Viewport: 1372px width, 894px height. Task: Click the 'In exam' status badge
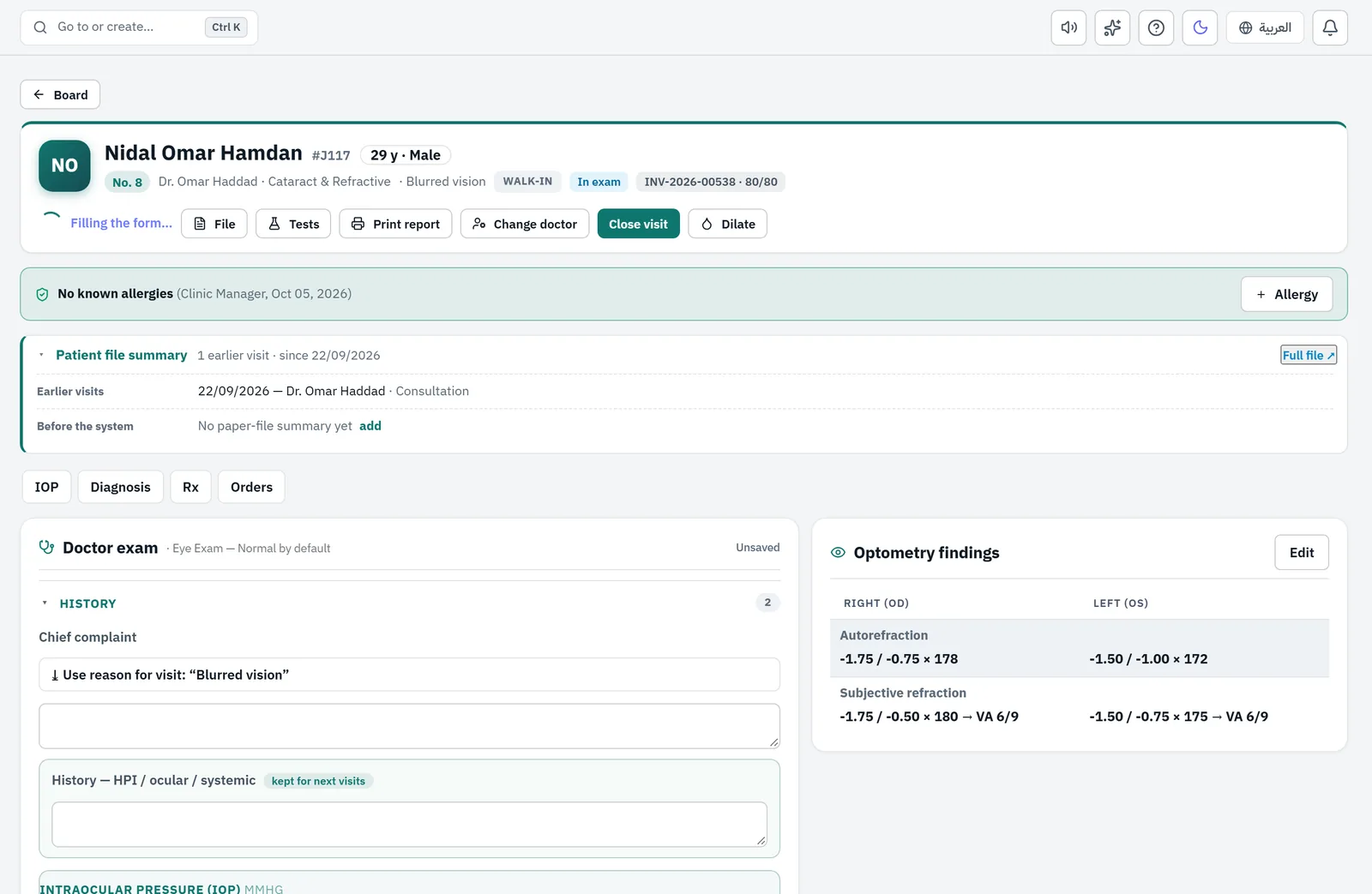click(599, 182)
